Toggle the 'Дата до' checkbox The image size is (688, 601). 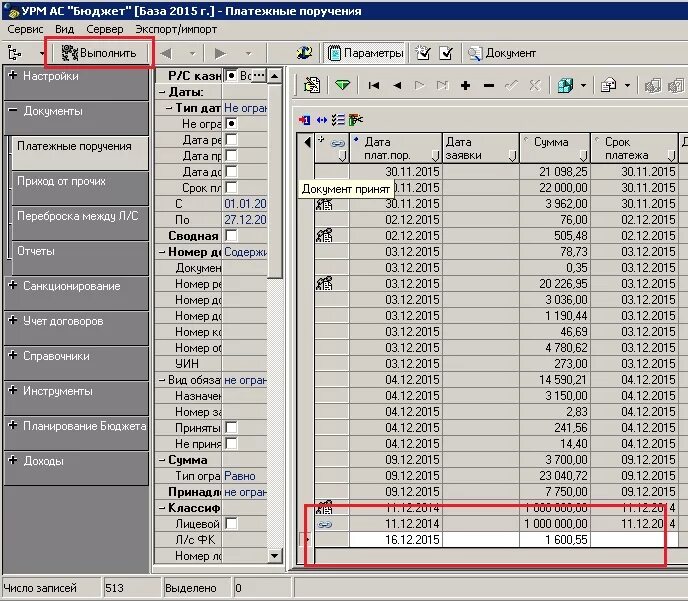coord(231,172)
